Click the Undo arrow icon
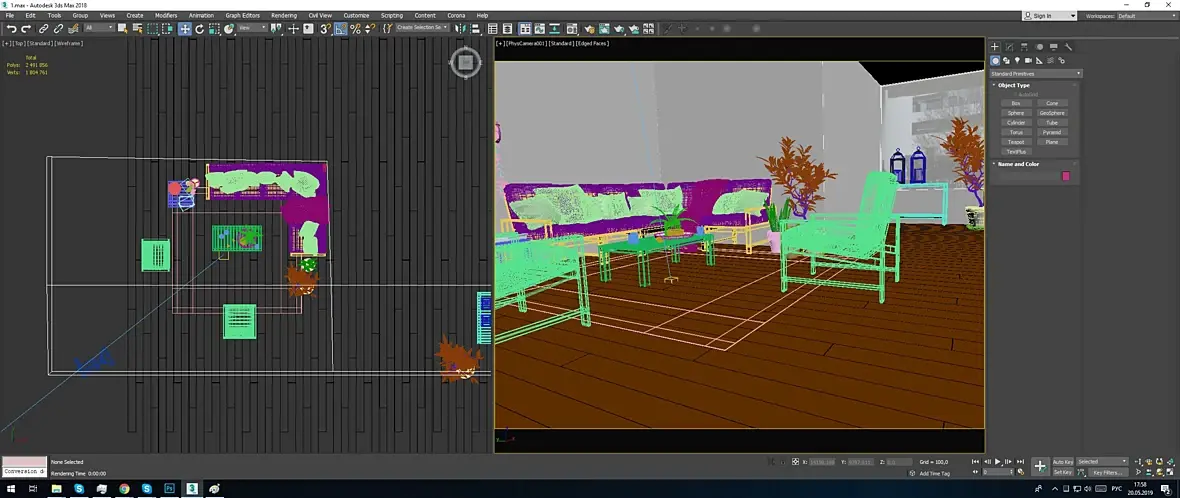The image size is (1180, 498). point(11,29)
